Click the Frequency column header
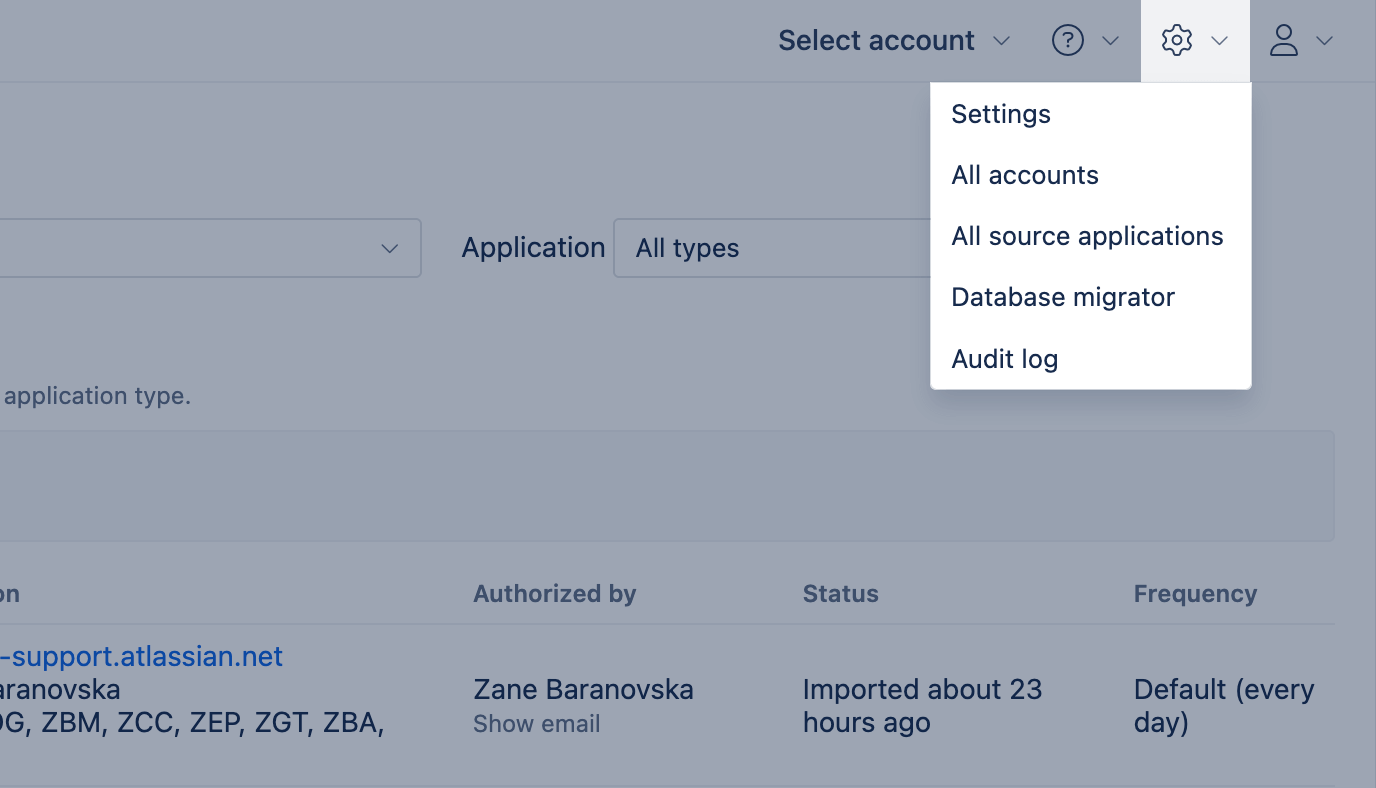Image resolution: width=1376 pixels, height=788 pixels. coord(1195,594)
